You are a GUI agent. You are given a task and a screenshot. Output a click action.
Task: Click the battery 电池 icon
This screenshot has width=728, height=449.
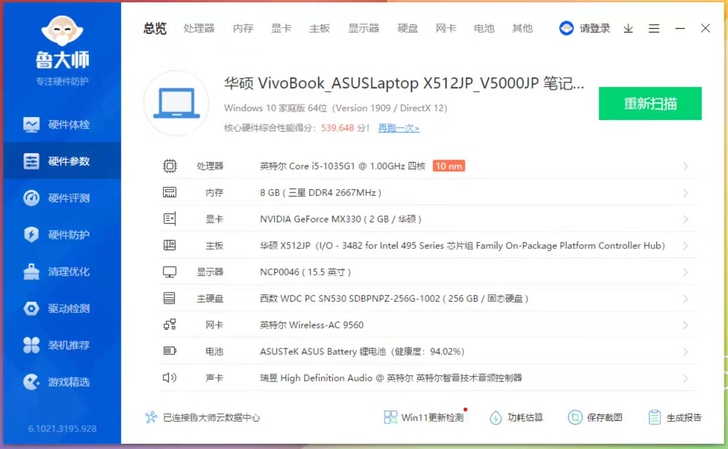click(169, 351)
